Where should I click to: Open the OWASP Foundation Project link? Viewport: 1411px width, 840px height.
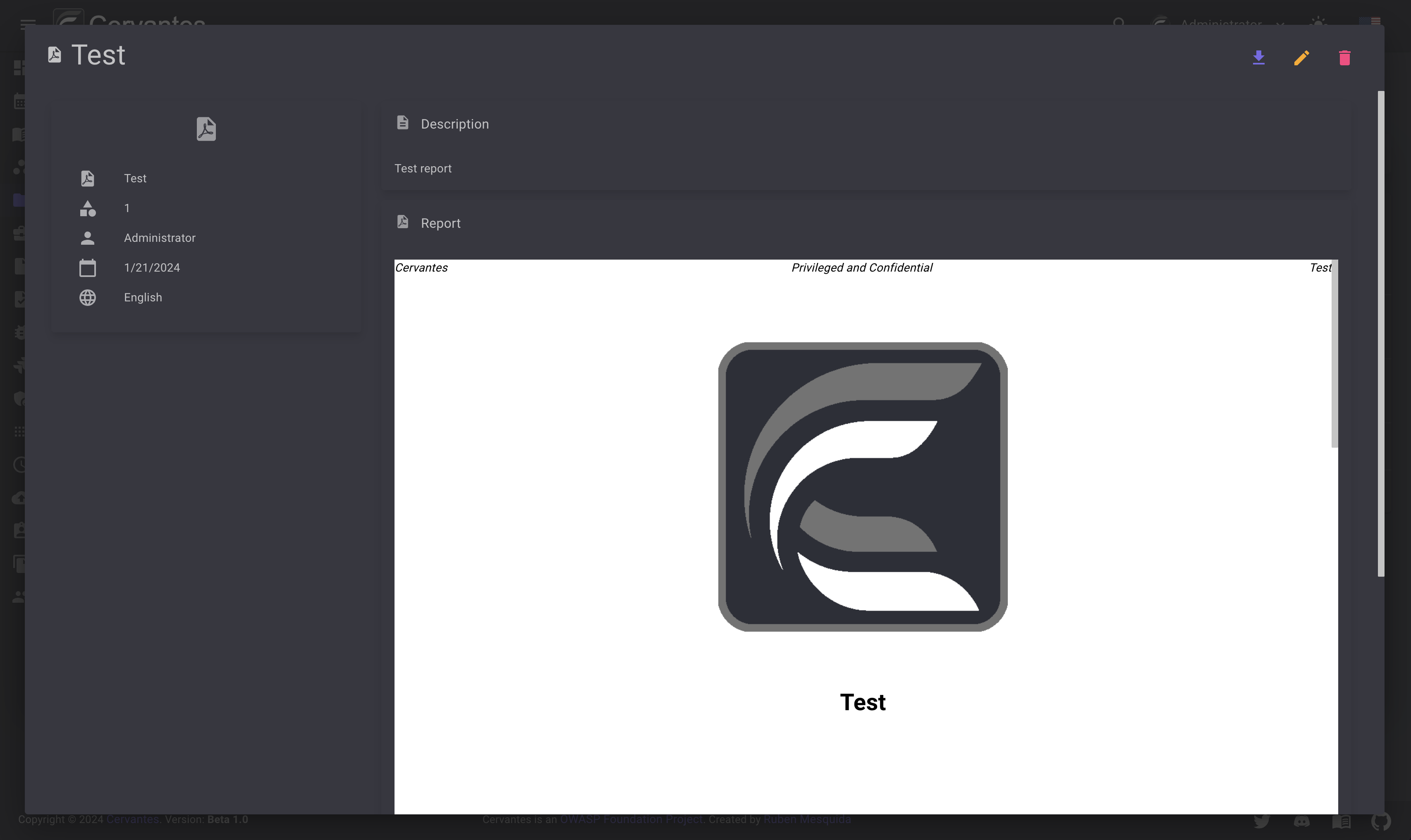[x=631, y=820]
